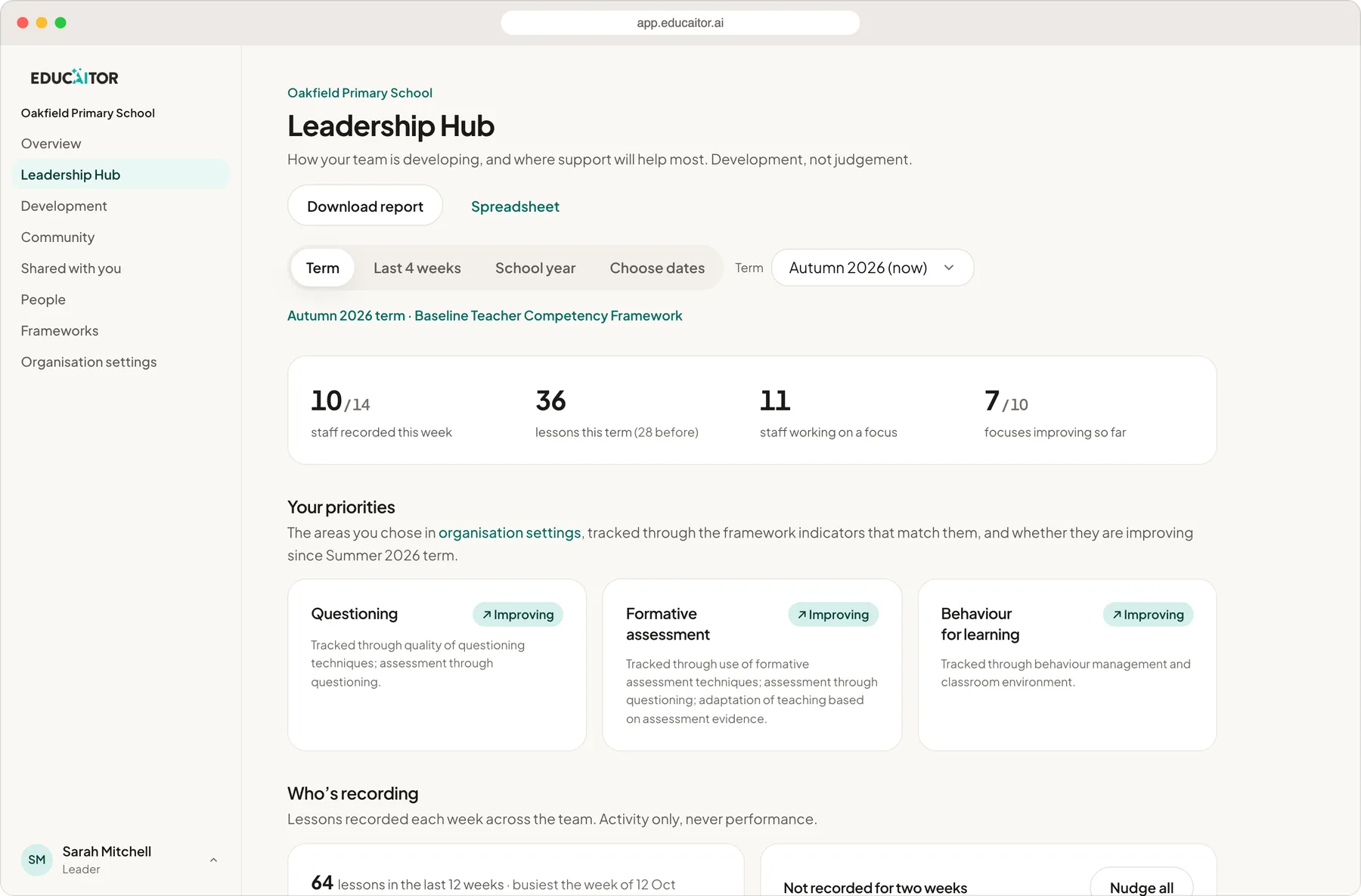Click Improving badge on Behaviour for learning
Image resolution: width=1361 pixels, height=896 pixels.
click(1148, 615)
